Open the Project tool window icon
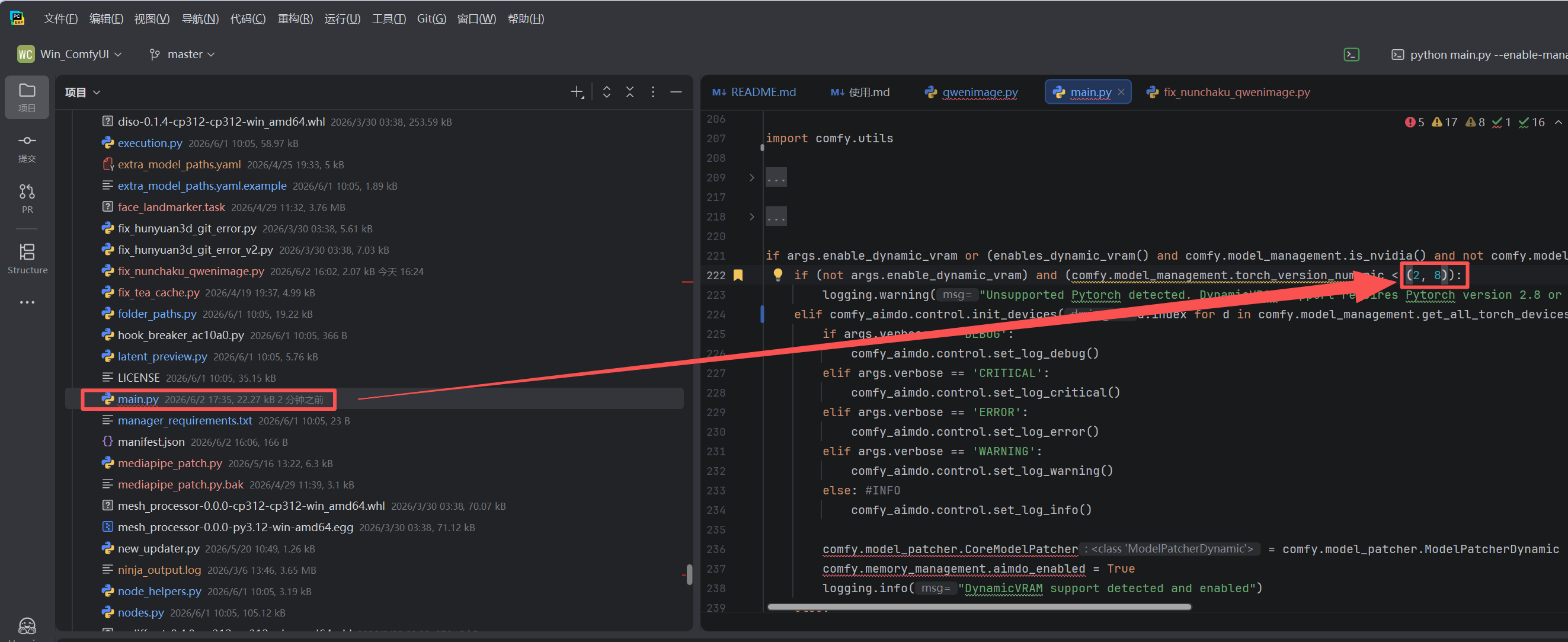Screen dimensions: 1568x642 click(x=27, y=97)
